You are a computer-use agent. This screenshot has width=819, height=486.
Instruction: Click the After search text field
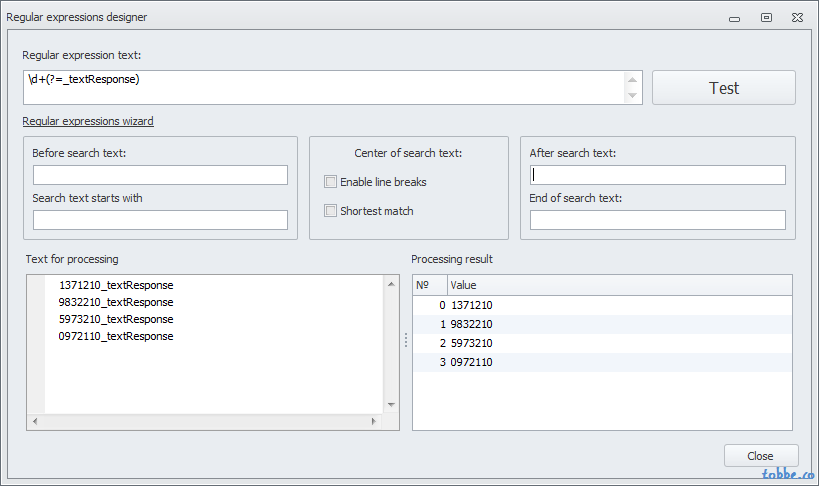(658, 175)
